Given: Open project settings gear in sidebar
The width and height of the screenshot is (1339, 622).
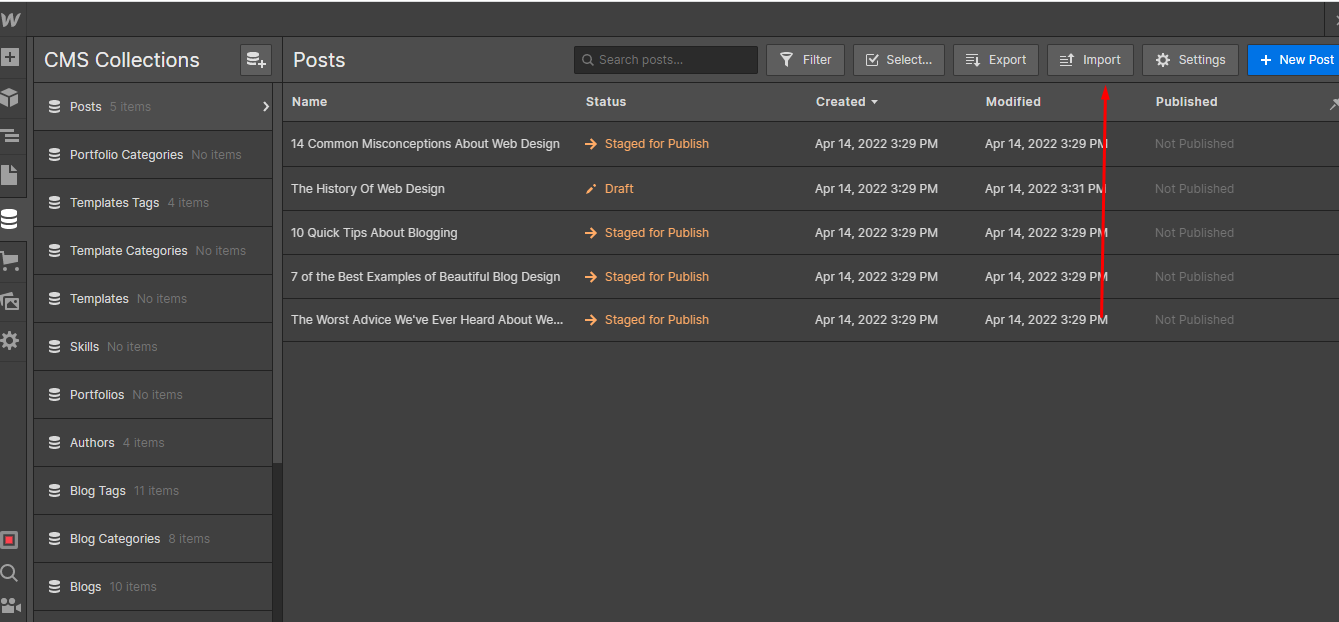Looking at the screenshot, I should pyautogui.click(x=10, y=341).
